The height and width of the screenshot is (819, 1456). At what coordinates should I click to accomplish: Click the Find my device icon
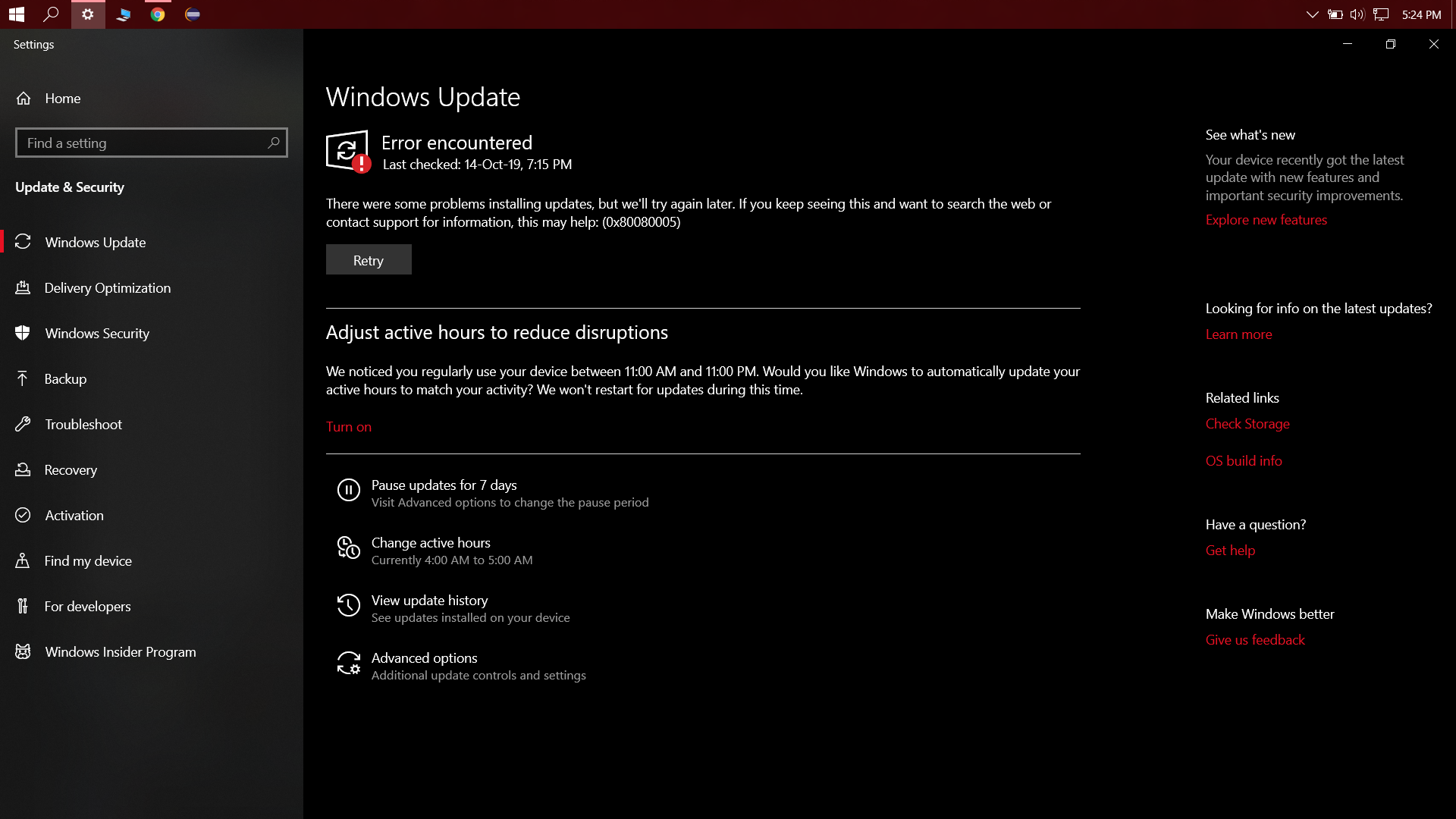click(23, 560)
